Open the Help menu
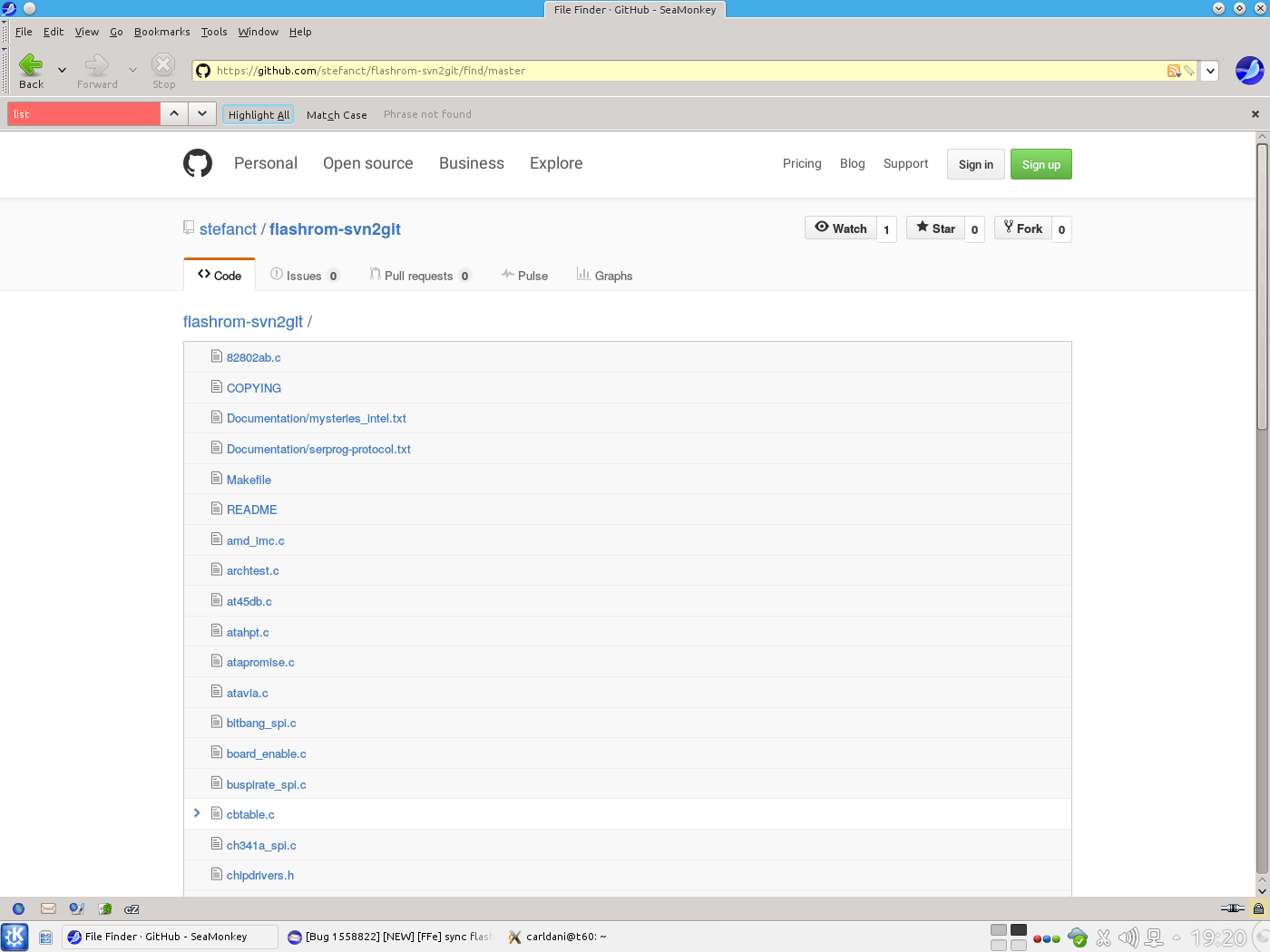This screenshot has height=952, width=1270. tap(300, 32)
